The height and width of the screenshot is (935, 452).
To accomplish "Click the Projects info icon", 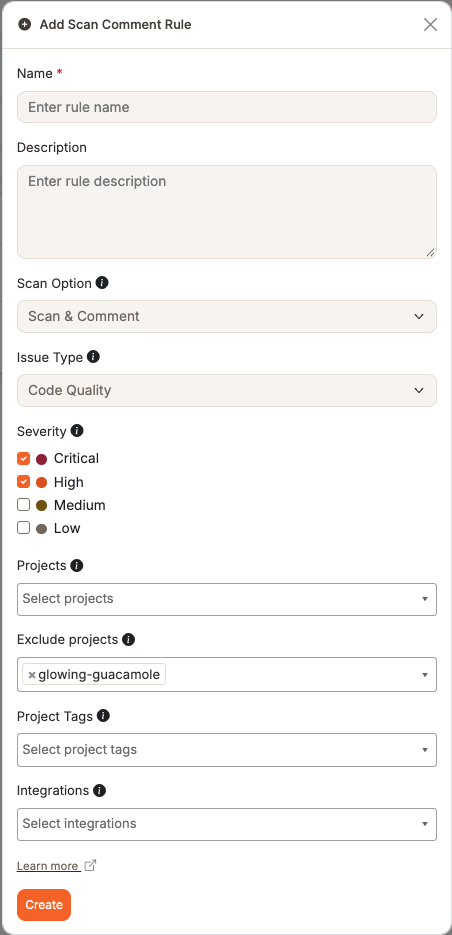I will pos(76,565).
